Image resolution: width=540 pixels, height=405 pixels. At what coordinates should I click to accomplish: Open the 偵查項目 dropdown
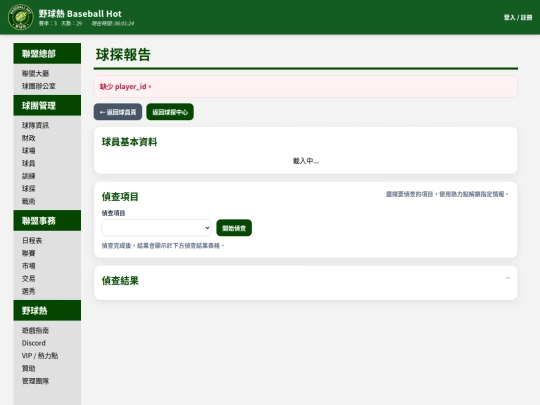pos(156,228)
